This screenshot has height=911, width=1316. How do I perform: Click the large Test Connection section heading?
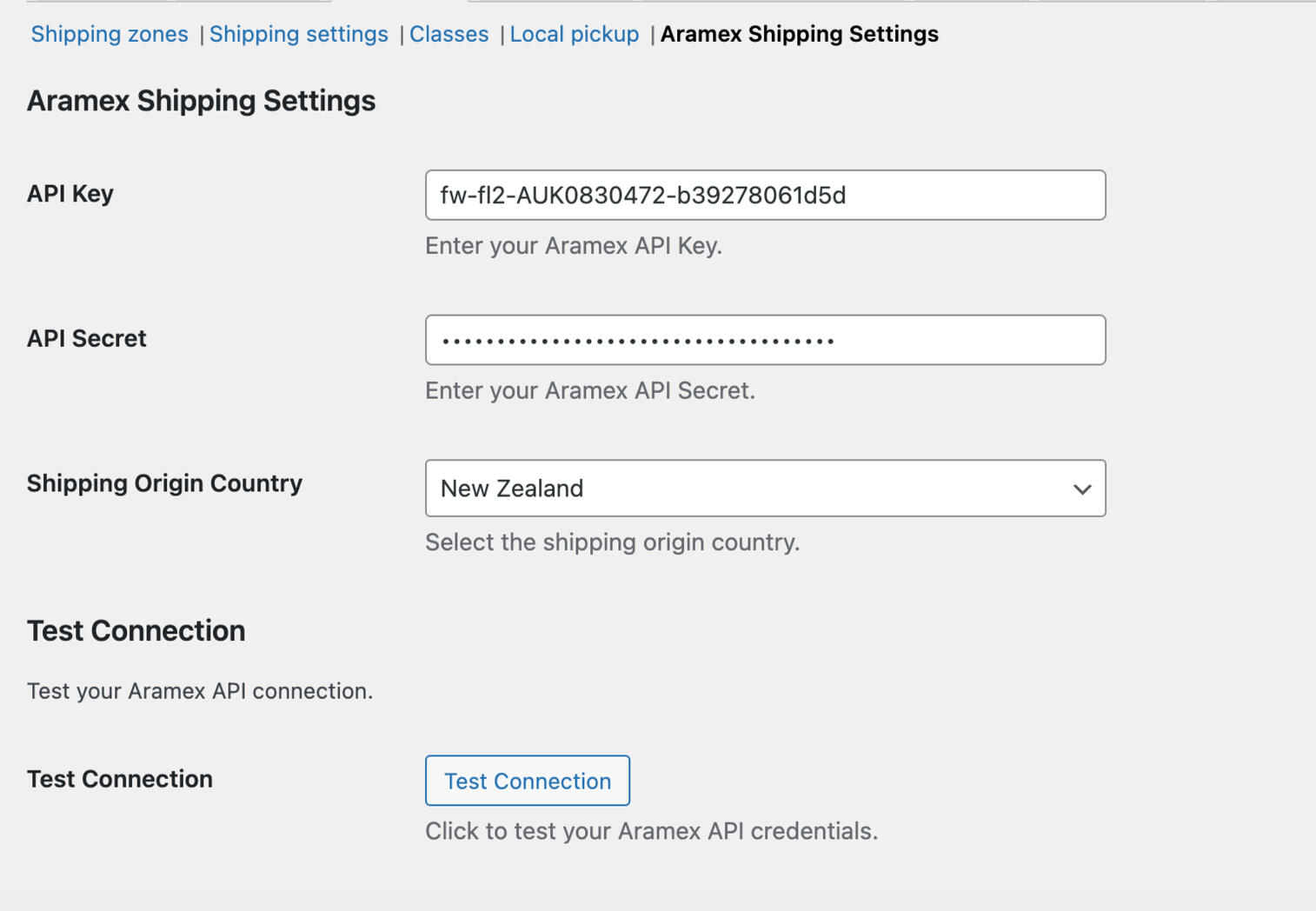point(136,631)
